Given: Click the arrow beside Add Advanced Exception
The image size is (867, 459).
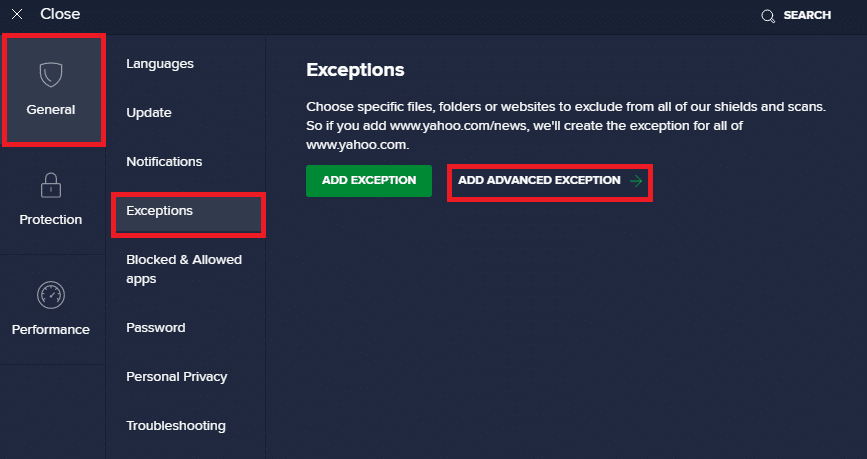Looking at the screenshot, I should pyautogui.click(x=636, y=181).
